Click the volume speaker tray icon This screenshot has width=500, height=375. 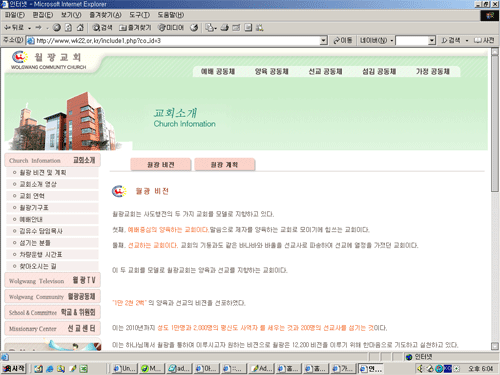pyautogui.click(x=421, y=369)
